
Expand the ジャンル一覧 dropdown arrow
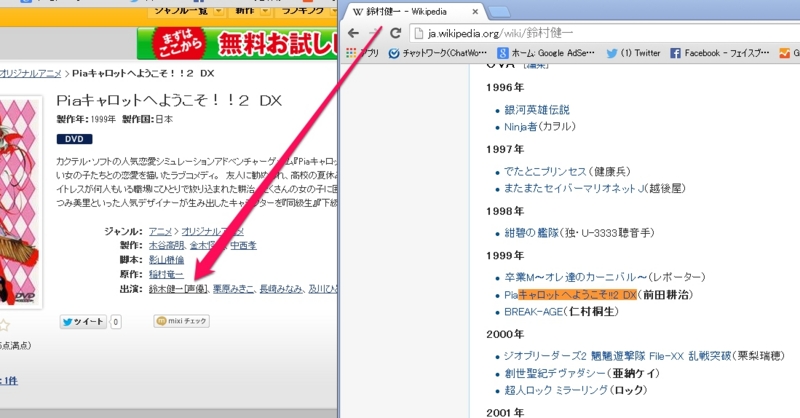(x=219, y=11)
